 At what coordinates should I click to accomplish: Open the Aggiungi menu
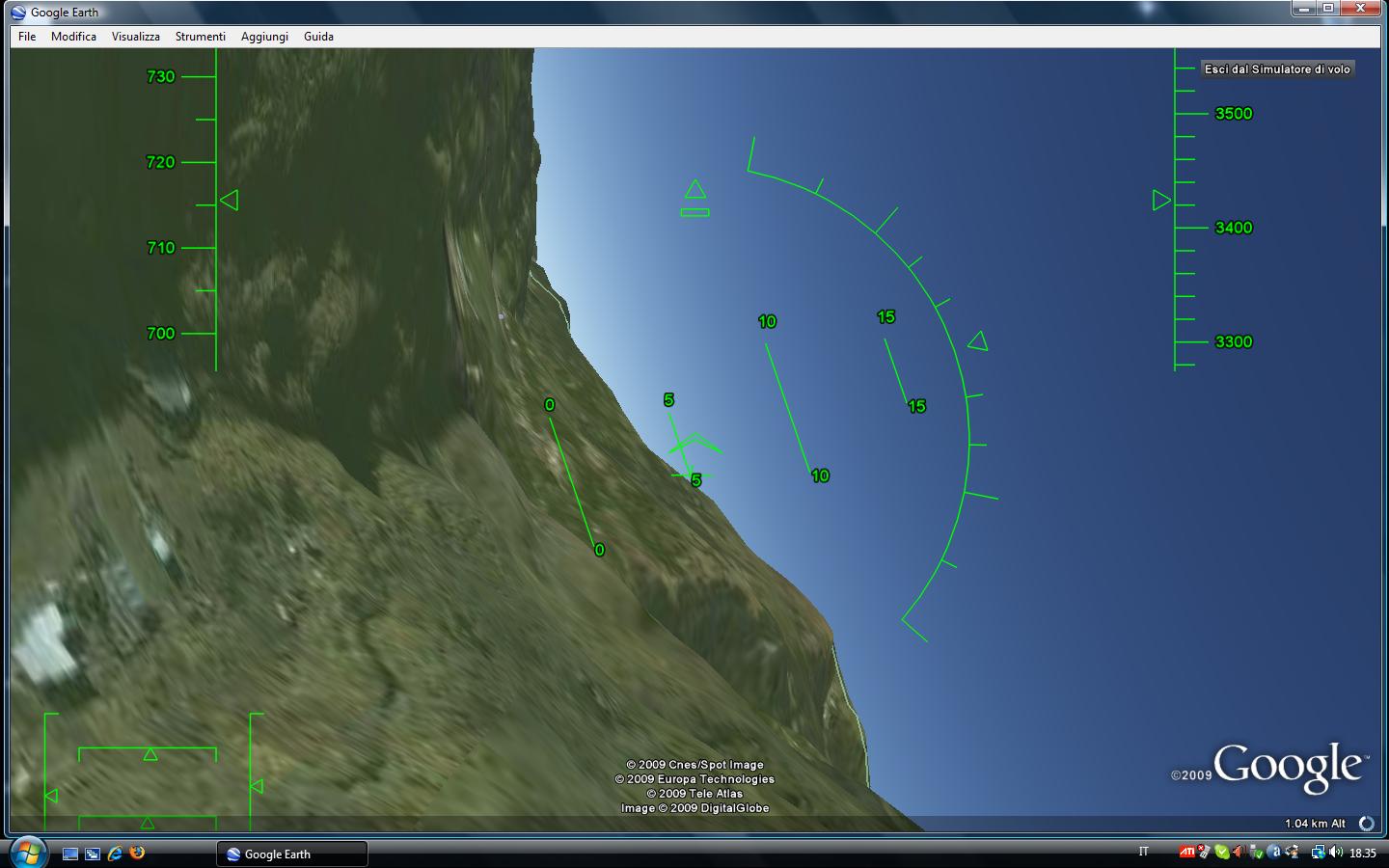pos(264,37)
